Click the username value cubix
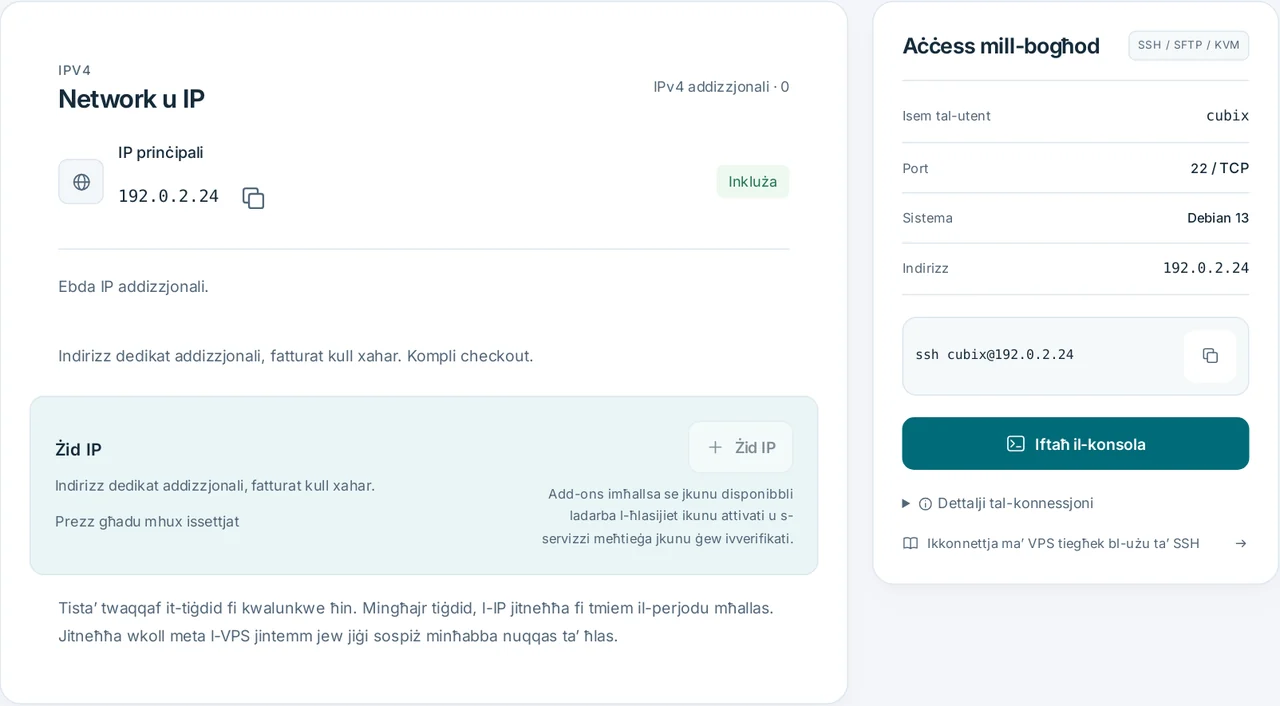The image size is (1280, 706). click(x=1227, y=116)
